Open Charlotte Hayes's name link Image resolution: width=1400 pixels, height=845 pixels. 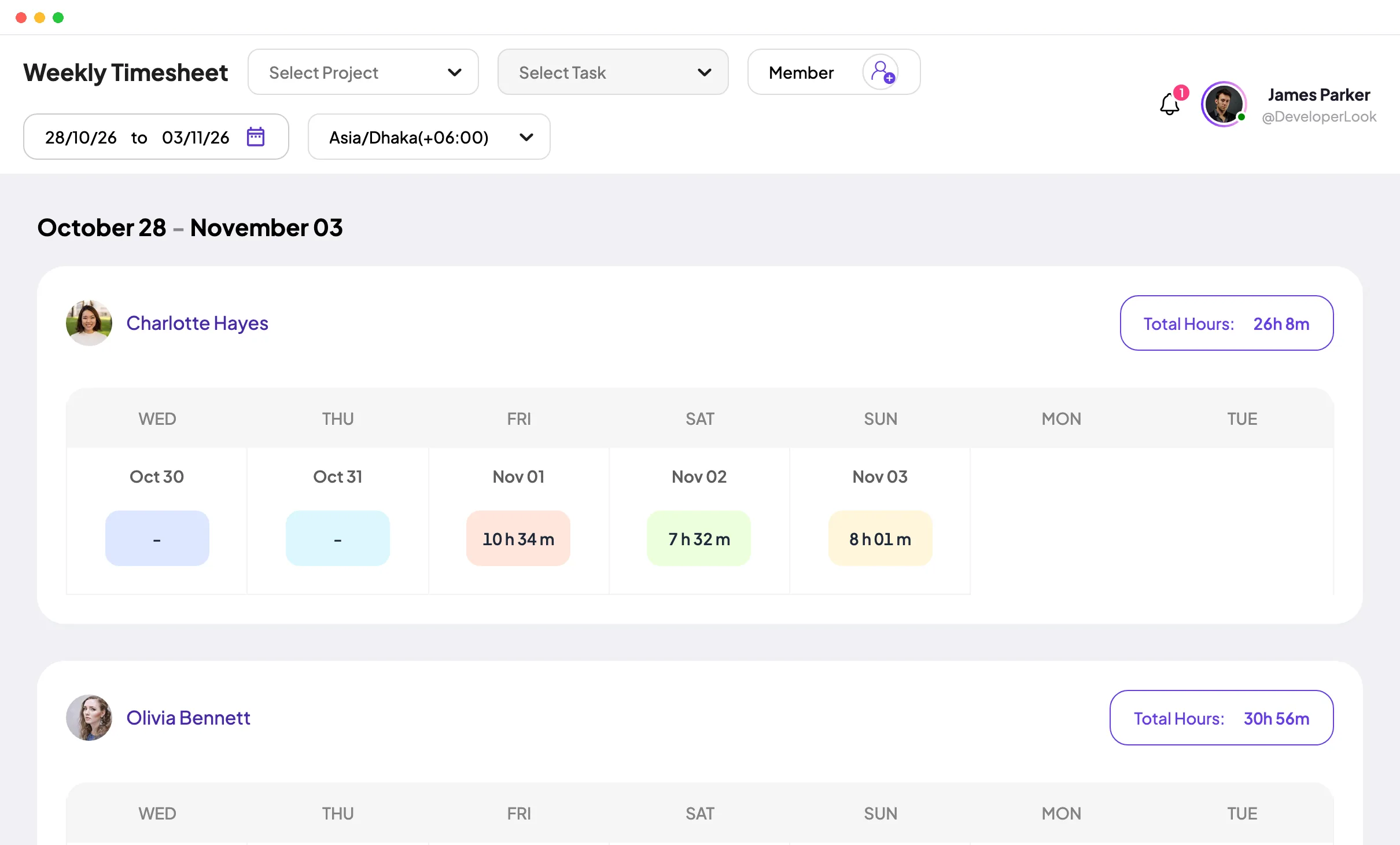pyautogui.click(x=197, y=323)
